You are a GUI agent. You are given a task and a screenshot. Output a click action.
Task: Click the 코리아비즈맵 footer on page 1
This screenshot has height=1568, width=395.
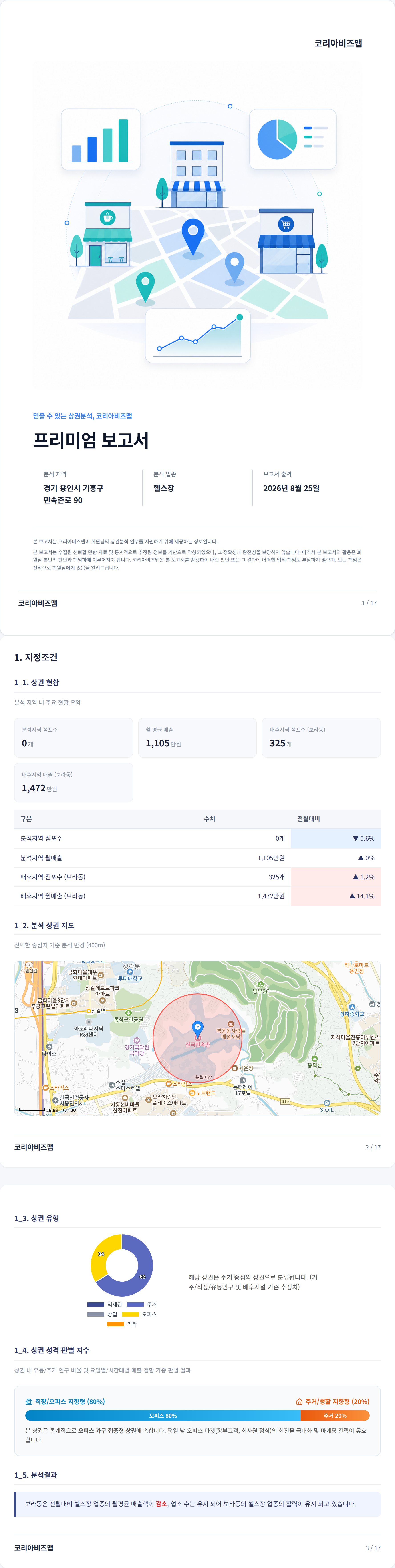(38, 603)
